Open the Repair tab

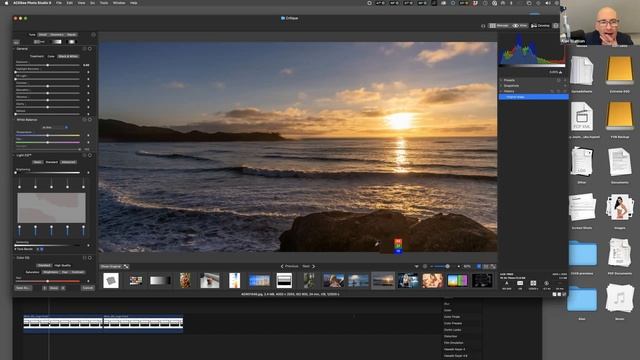click(x=71, y=35)
